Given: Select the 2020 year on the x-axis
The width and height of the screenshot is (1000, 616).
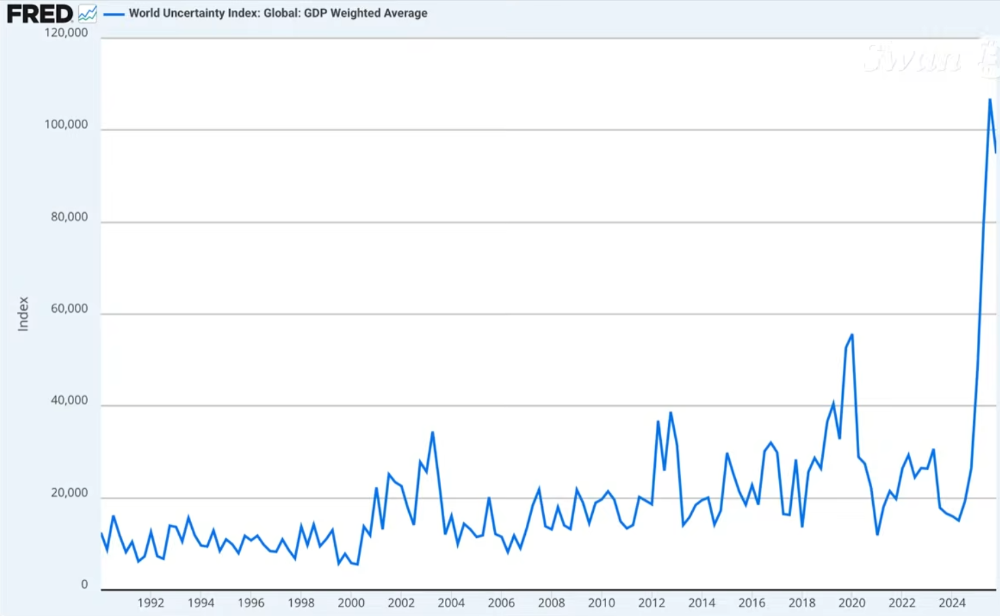Looking at the screenshot, I should [x=852, y=603].
